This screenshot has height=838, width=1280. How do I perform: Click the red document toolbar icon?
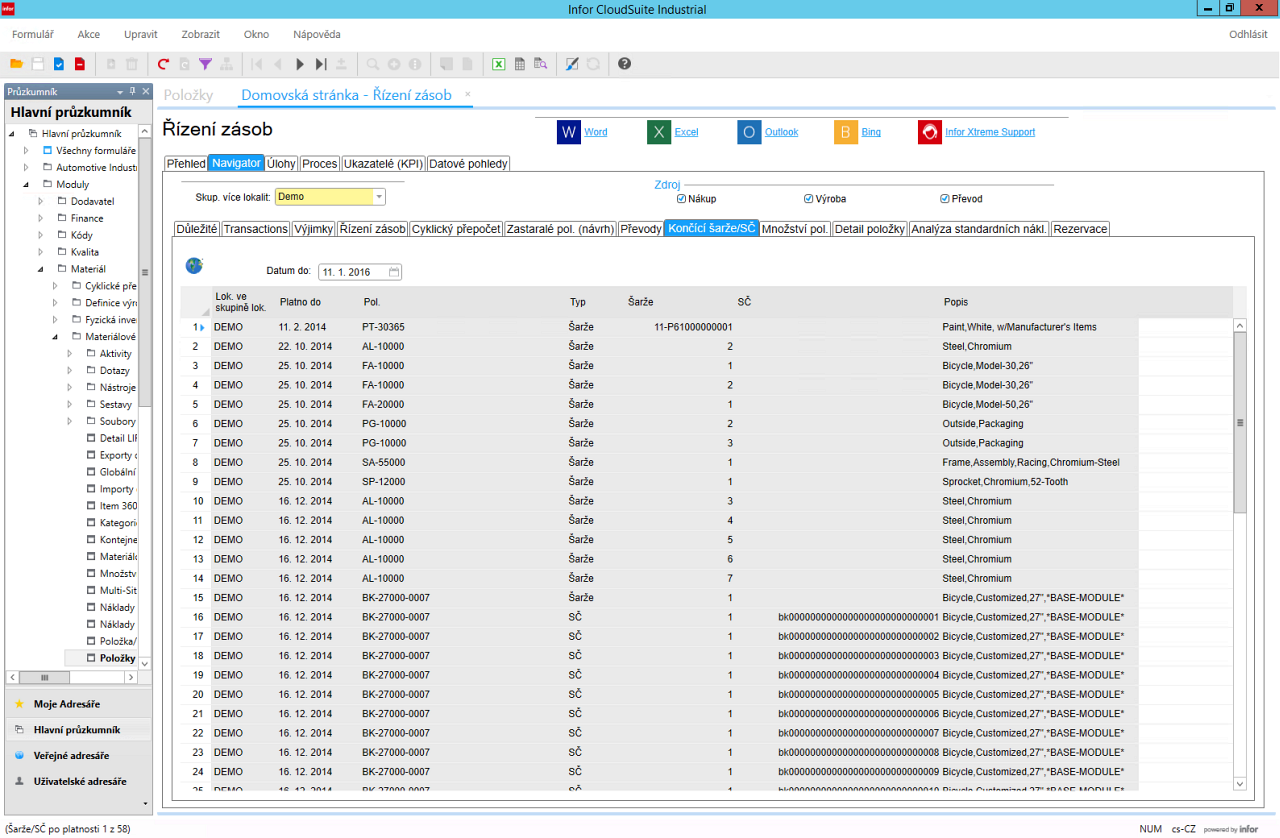tap(80, 64)
